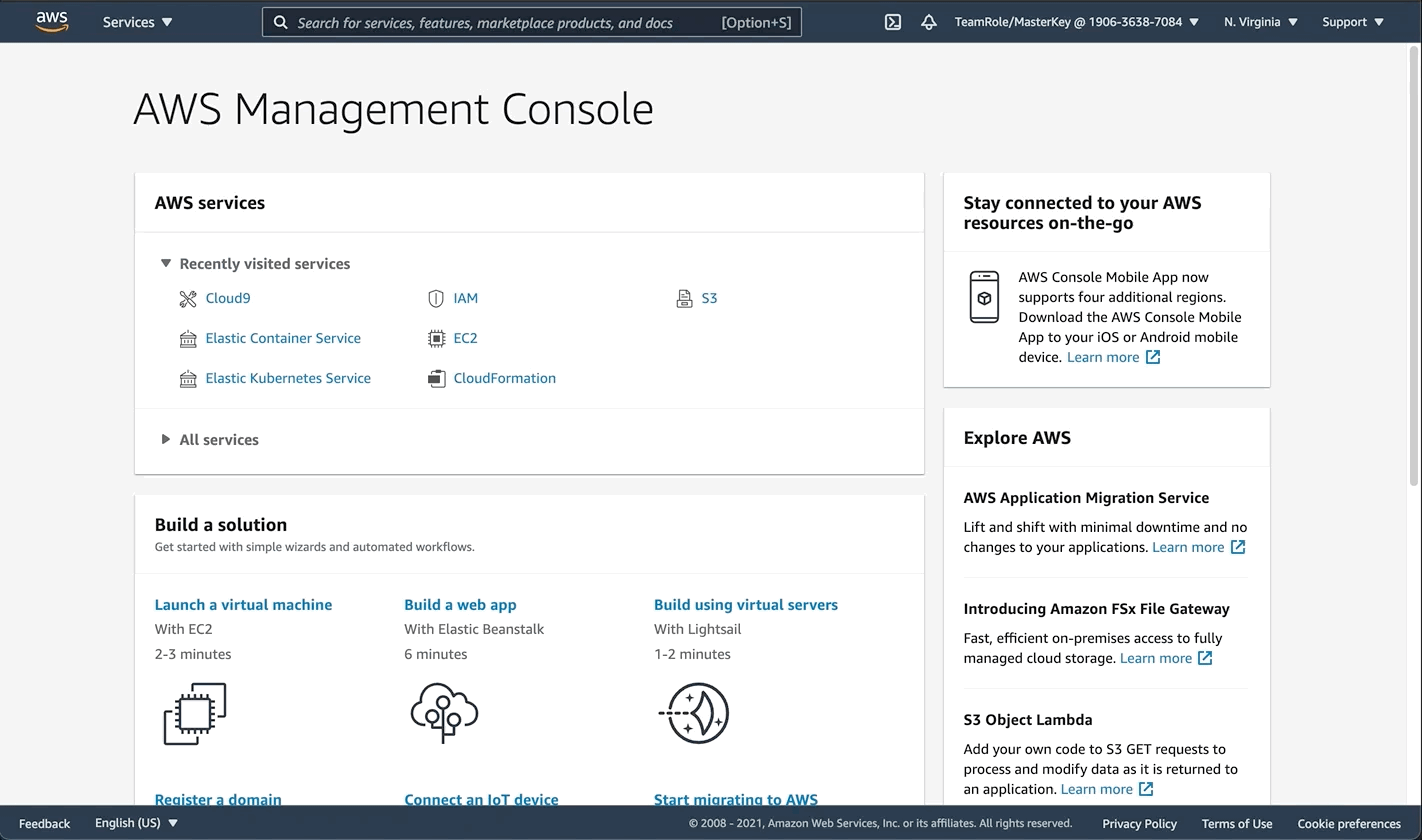
Task: Click the EC2 virtual machine illustration
Action: tap(195, 714)
